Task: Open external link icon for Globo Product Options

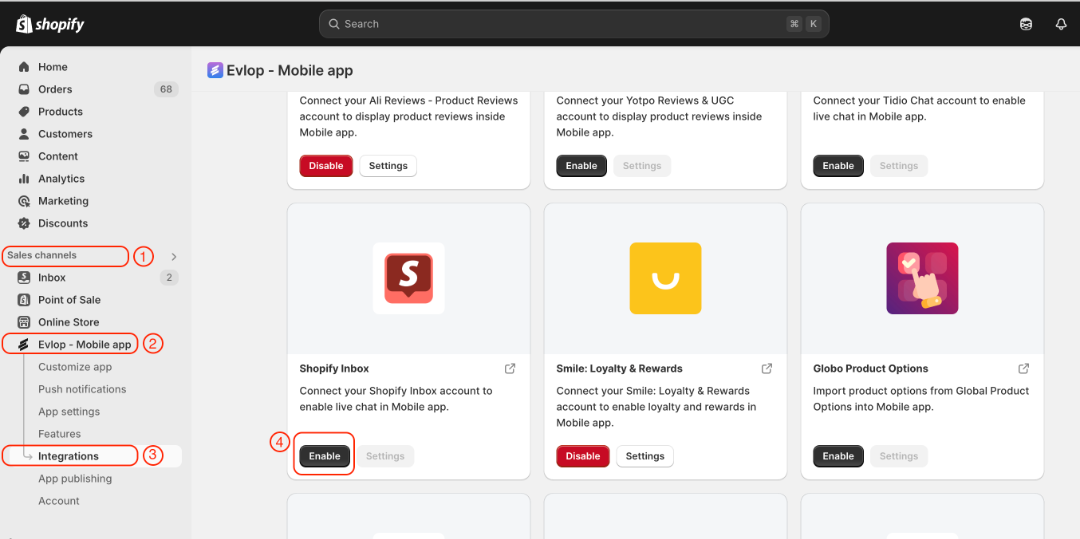Action: [x=1024, y=369]
